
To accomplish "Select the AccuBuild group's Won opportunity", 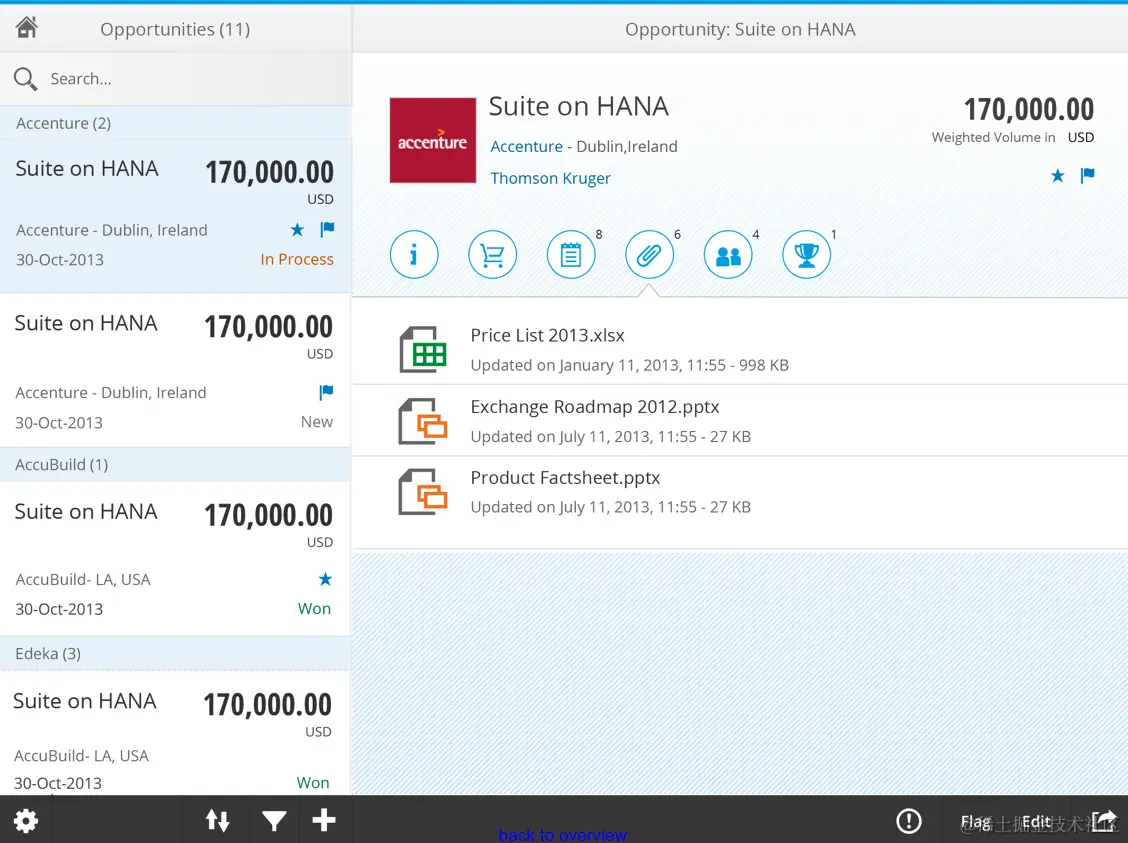I will (176, 559).
